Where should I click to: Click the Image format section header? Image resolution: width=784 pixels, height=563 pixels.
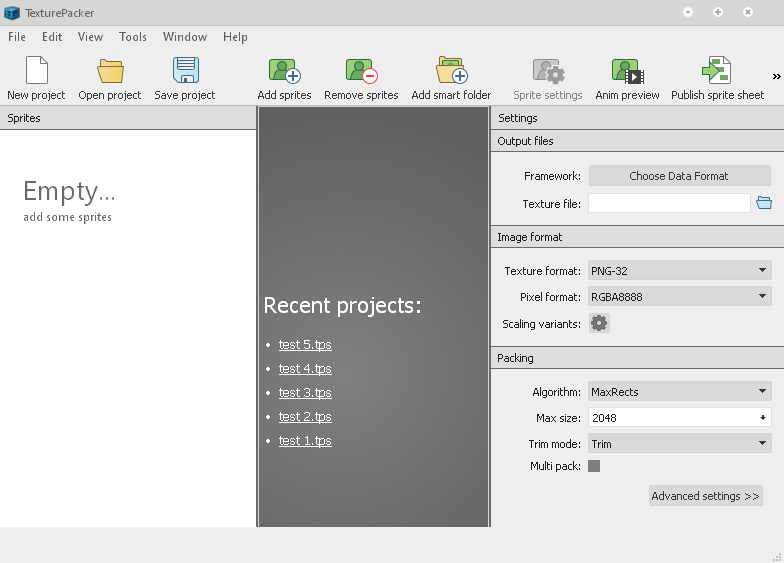638,237
